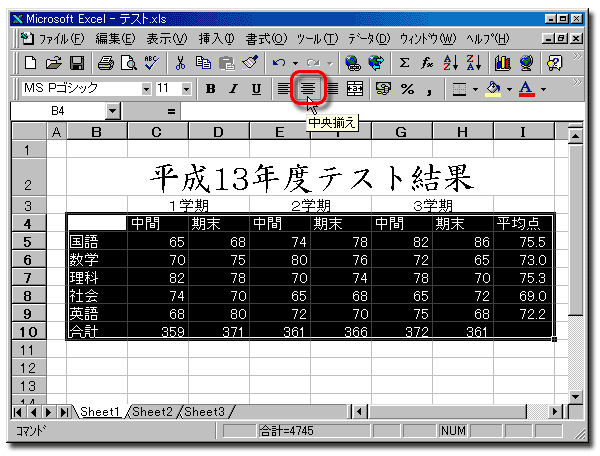The height and width of the screenshot is (456, 600).
Task: Open the データ(D) menu
Action: (369, 39)
